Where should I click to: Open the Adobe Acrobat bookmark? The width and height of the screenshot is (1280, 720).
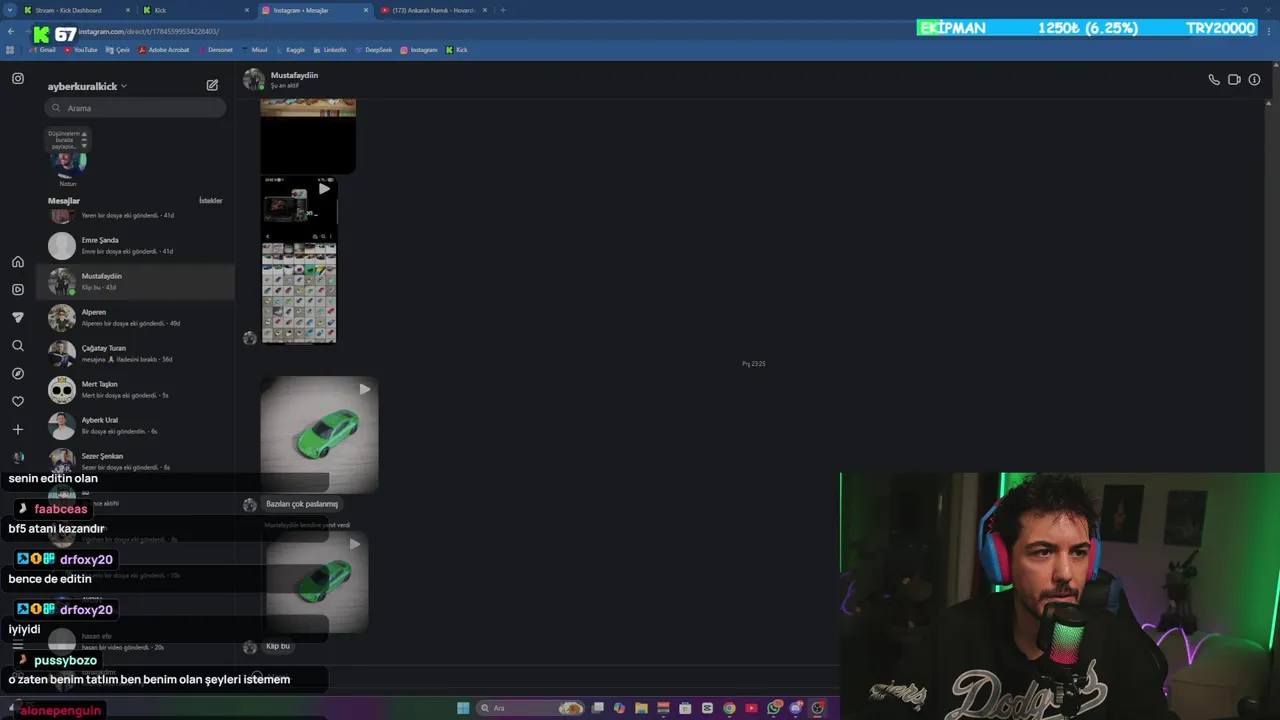(x=164, y=49)
